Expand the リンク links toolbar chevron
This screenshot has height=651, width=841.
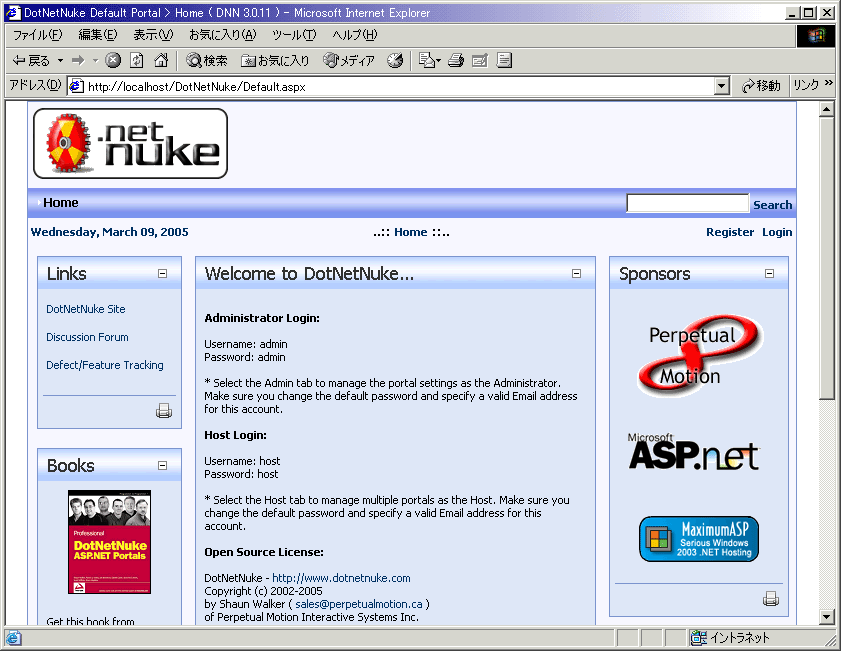tap(829, 83)
